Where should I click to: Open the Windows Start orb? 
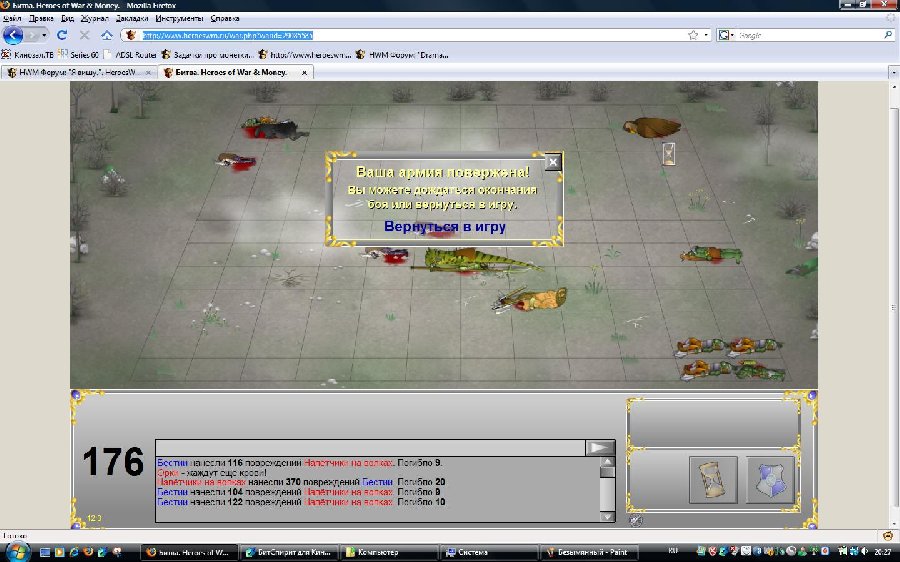point(16,551)
